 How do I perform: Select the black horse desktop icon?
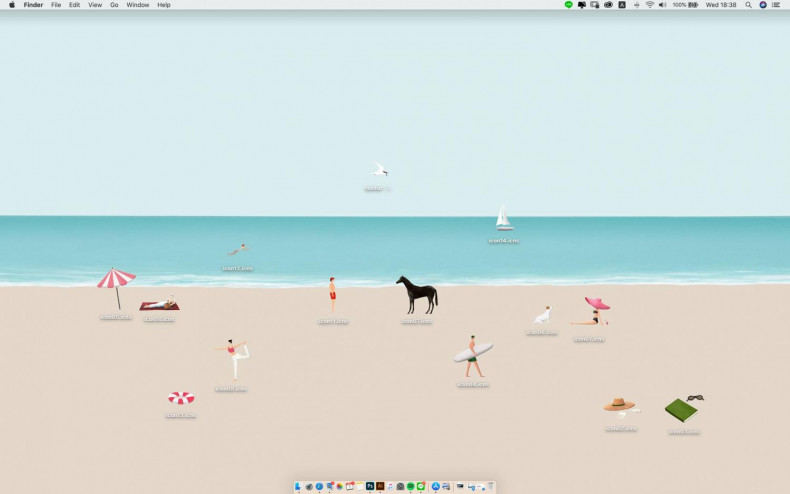click(417, 295)
